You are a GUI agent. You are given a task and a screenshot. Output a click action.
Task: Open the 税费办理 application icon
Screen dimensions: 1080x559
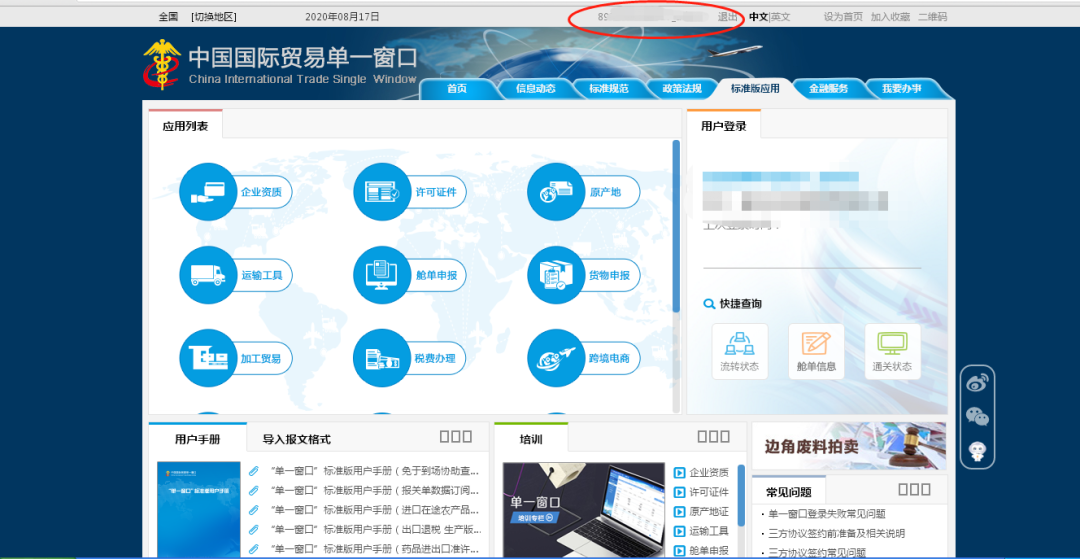(381, 358)
